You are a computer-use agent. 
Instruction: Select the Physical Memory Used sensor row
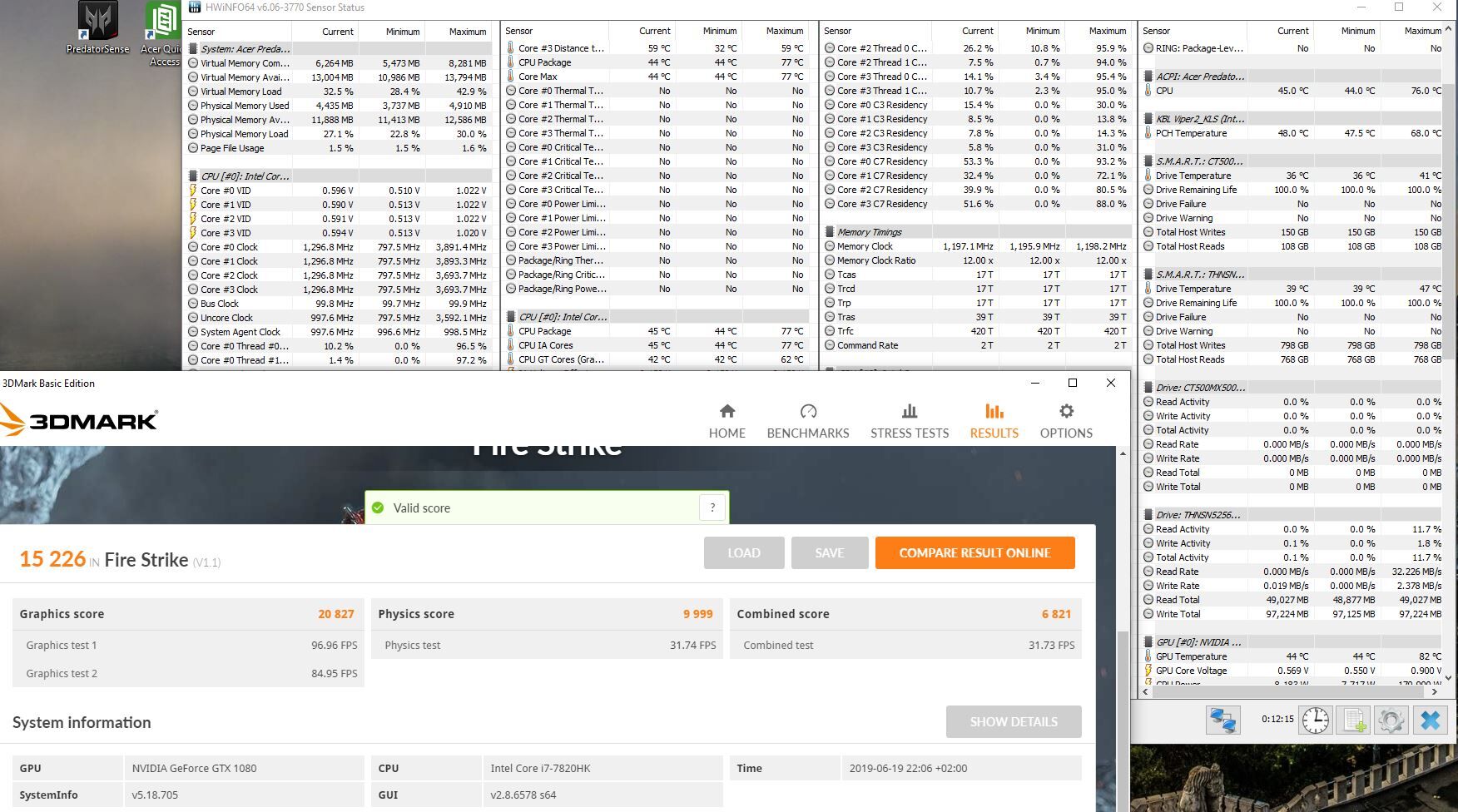point(339,106)
